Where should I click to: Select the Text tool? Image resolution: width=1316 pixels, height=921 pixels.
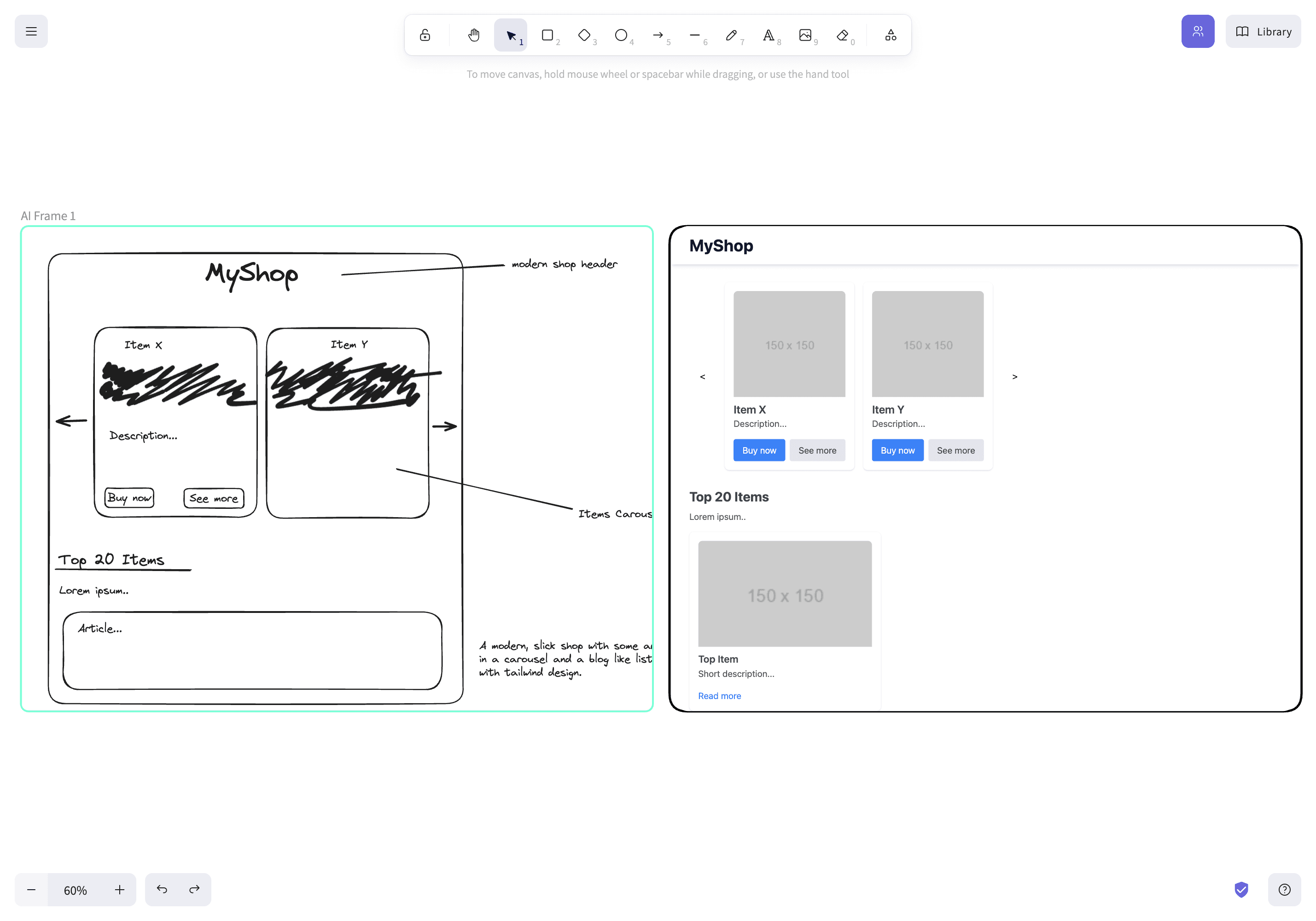point(768,35)
